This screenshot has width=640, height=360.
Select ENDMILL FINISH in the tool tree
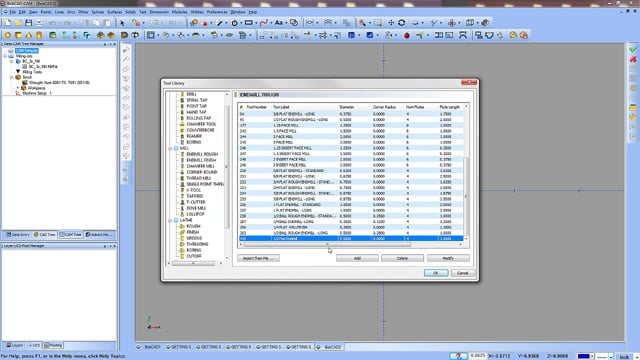(x=201, y=160)
